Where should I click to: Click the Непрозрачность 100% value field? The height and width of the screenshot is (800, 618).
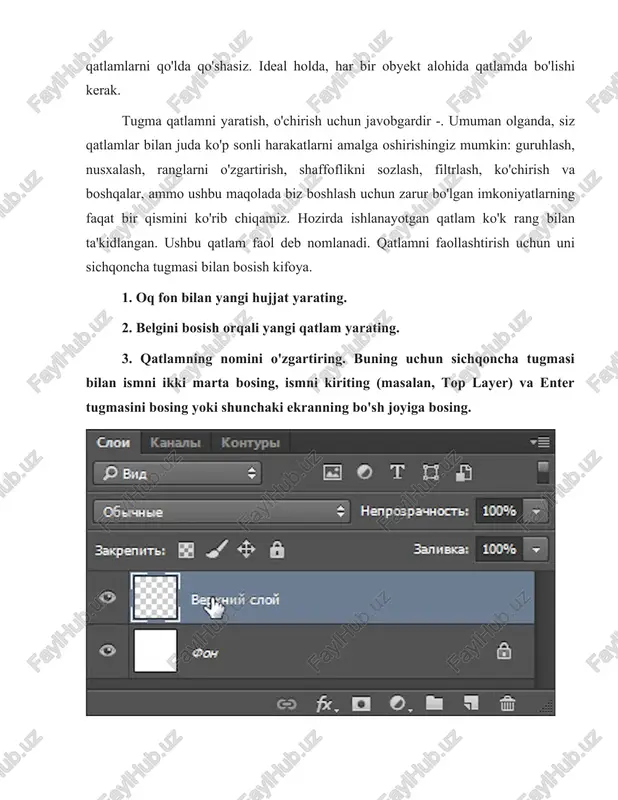click(x=499, y=511)
